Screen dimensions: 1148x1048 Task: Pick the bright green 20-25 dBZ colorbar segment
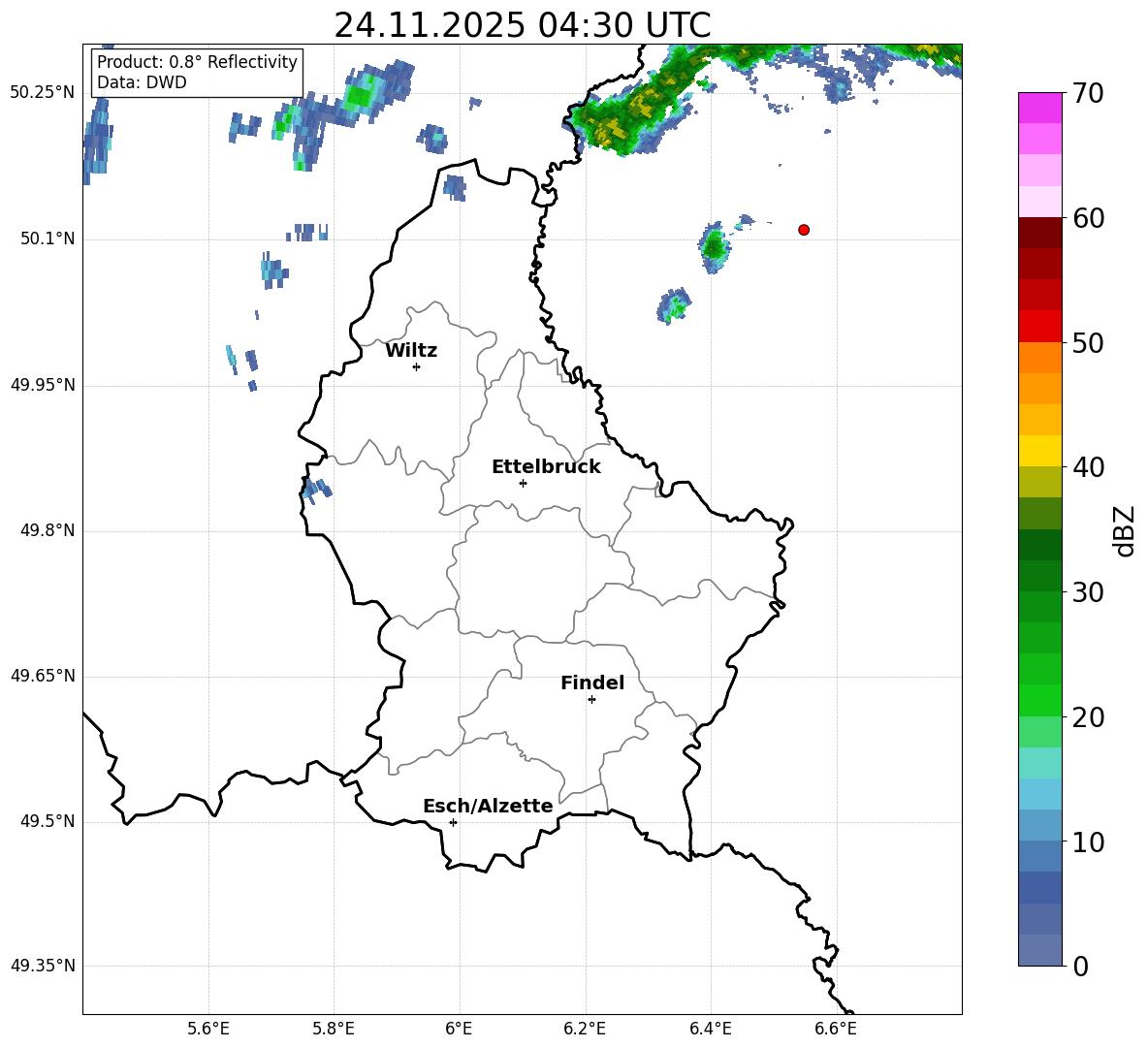pos(1039,685)
